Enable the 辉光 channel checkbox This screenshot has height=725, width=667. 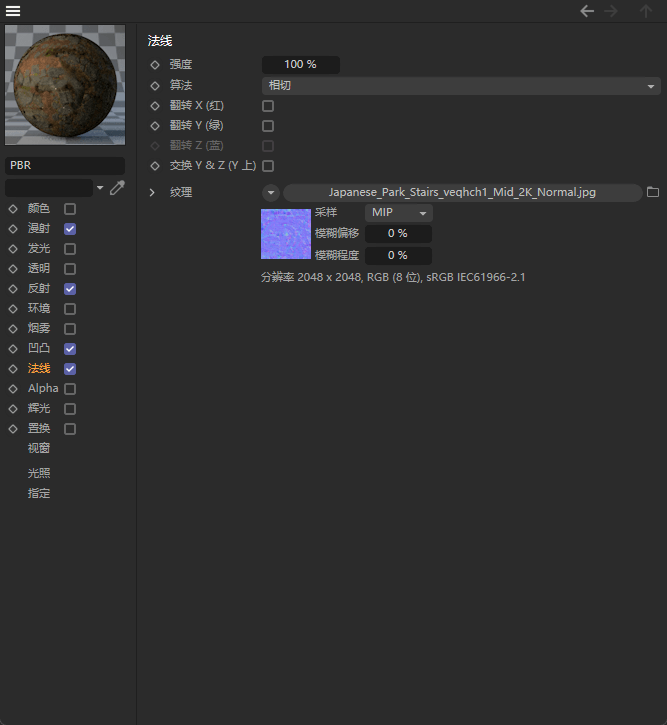70,409
